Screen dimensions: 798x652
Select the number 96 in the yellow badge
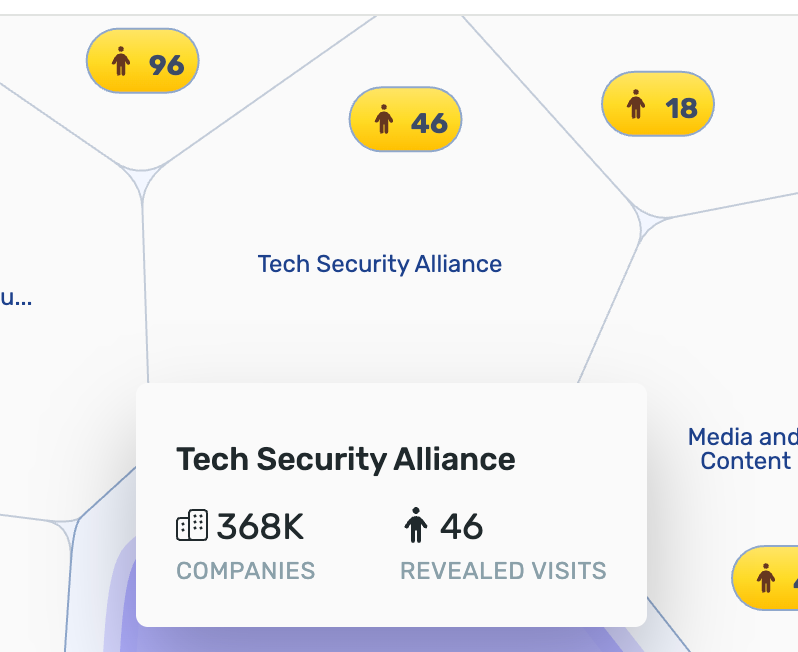coord(166,65)
